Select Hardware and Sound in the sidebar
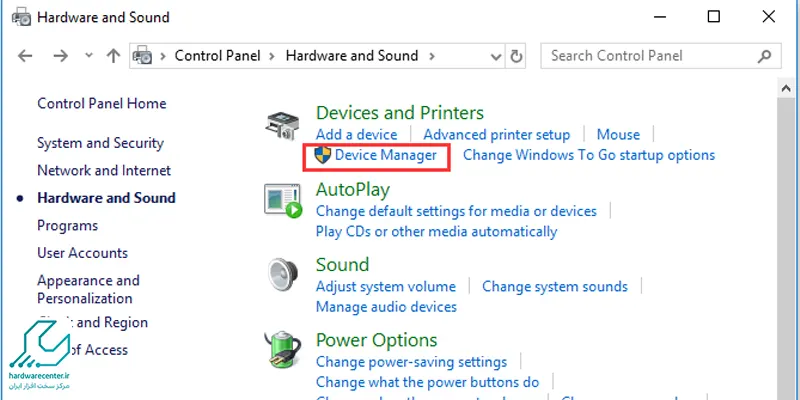The height and width of the screenshot is (400, 800). pyautogui.click(x=106, y=198)
